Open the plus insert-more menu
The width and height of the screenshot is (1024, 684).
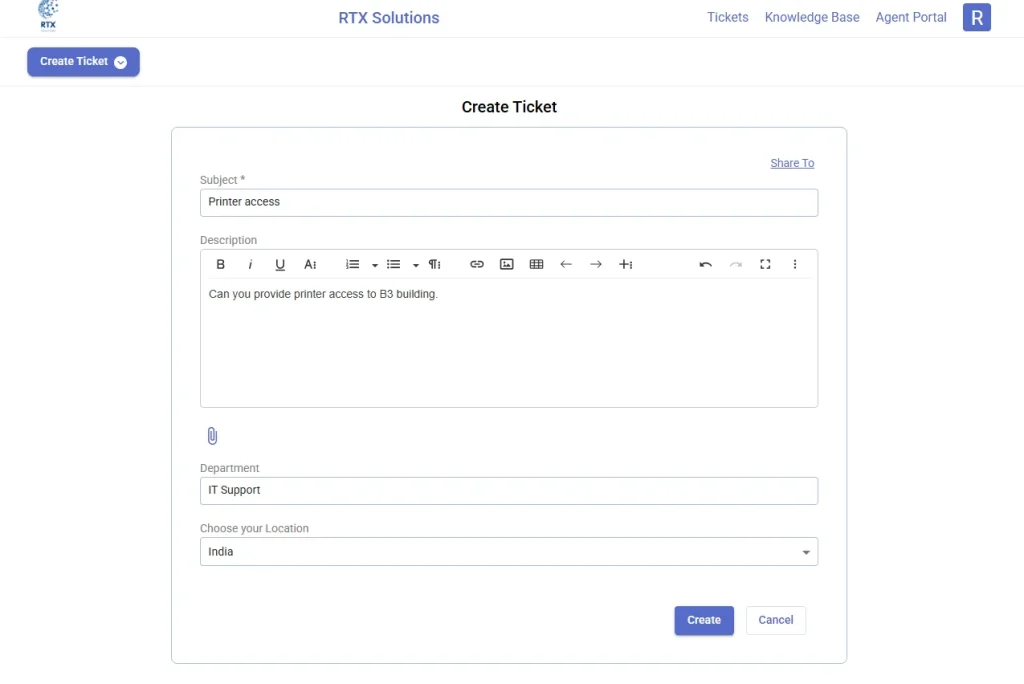626,265
